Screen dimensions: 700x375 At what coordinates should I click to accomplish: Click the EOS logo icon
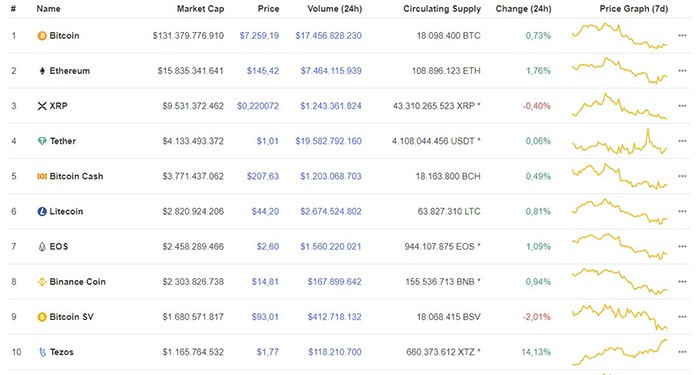click(x=42, y=246)
